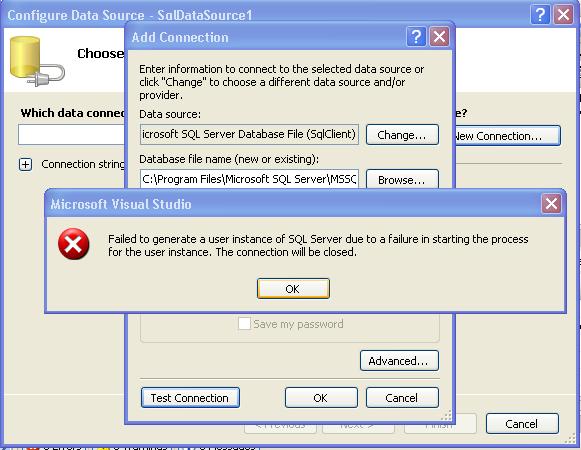The width and height of the screenshot is (581, 450).
Task: Close the Microsoft Visual Studio error dialog
Action: (551, 204)
